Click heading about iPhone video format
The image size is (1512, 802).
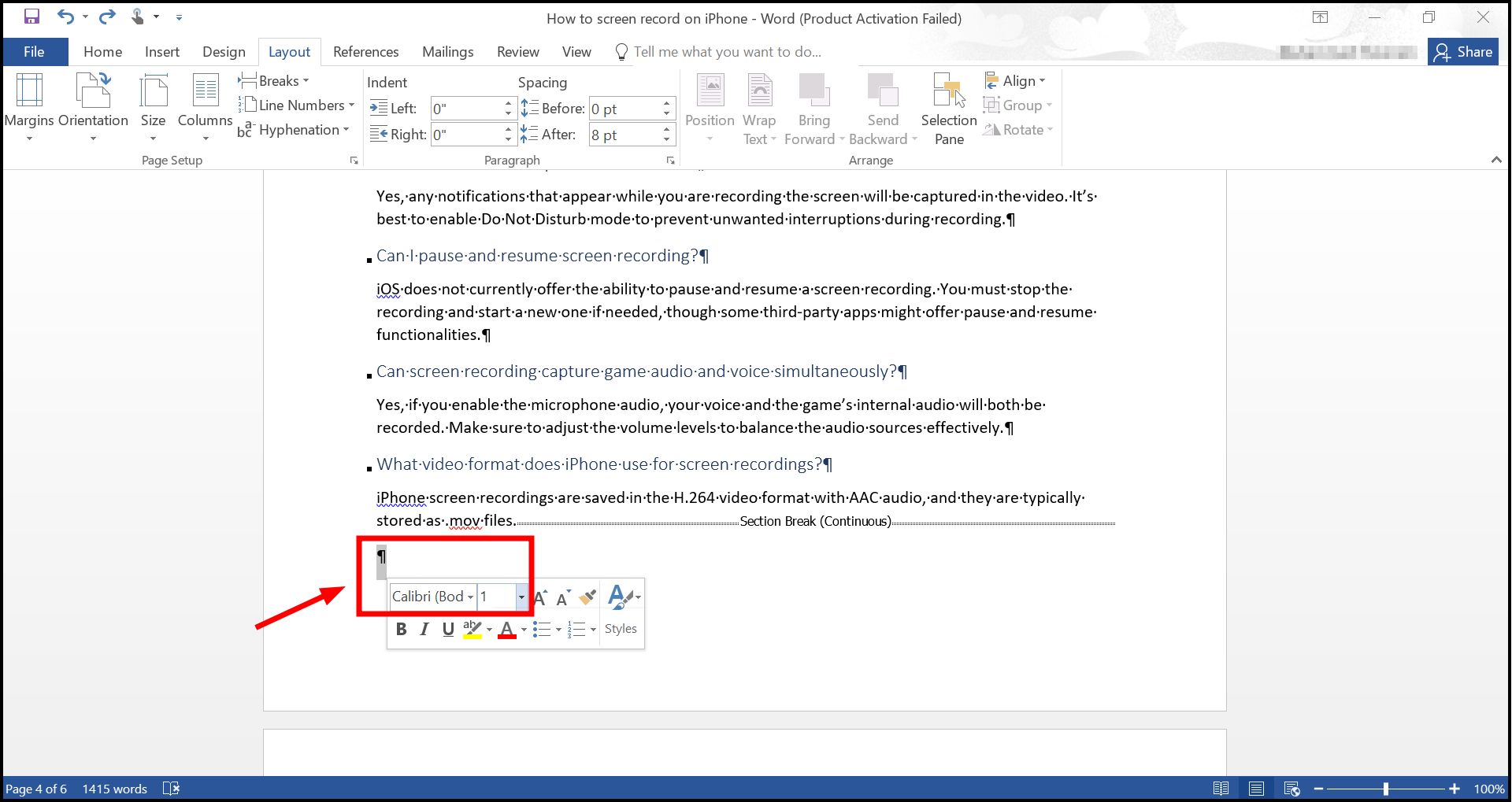click(x=604, y=464)
